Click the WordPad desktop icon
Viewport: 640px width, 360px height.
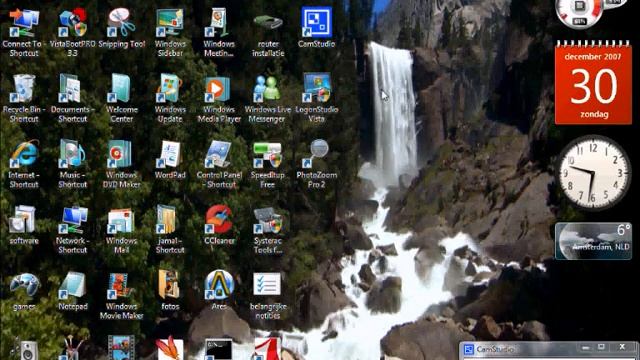170,154
